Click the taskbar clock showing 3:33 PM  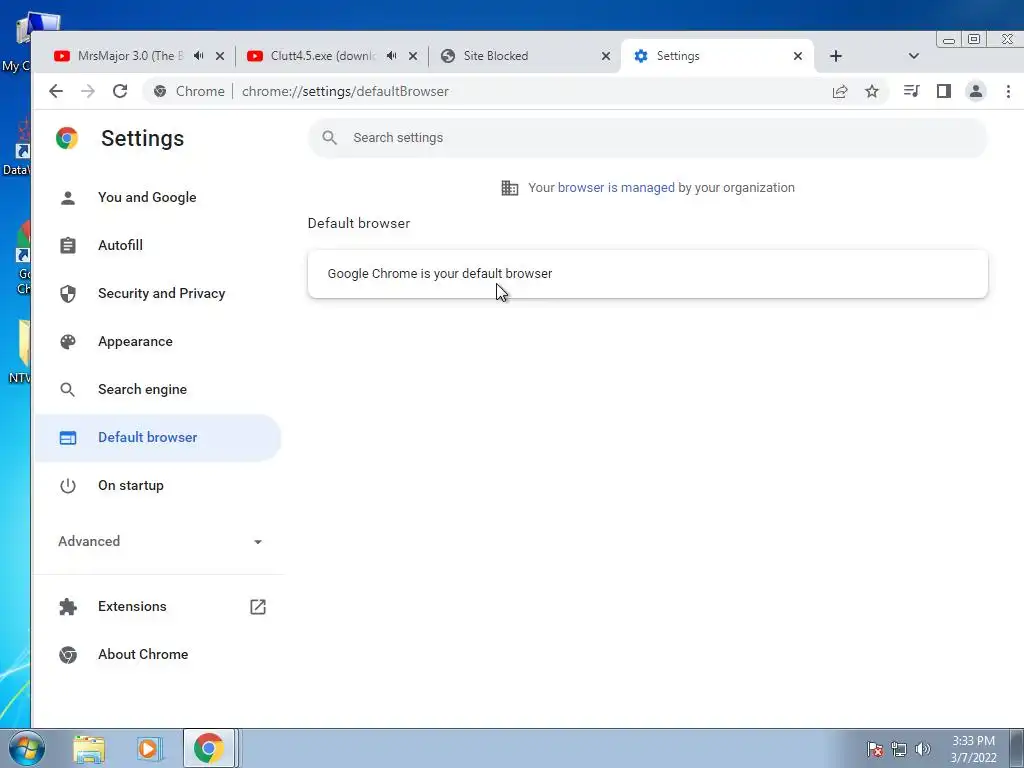[x=973, y=749]
